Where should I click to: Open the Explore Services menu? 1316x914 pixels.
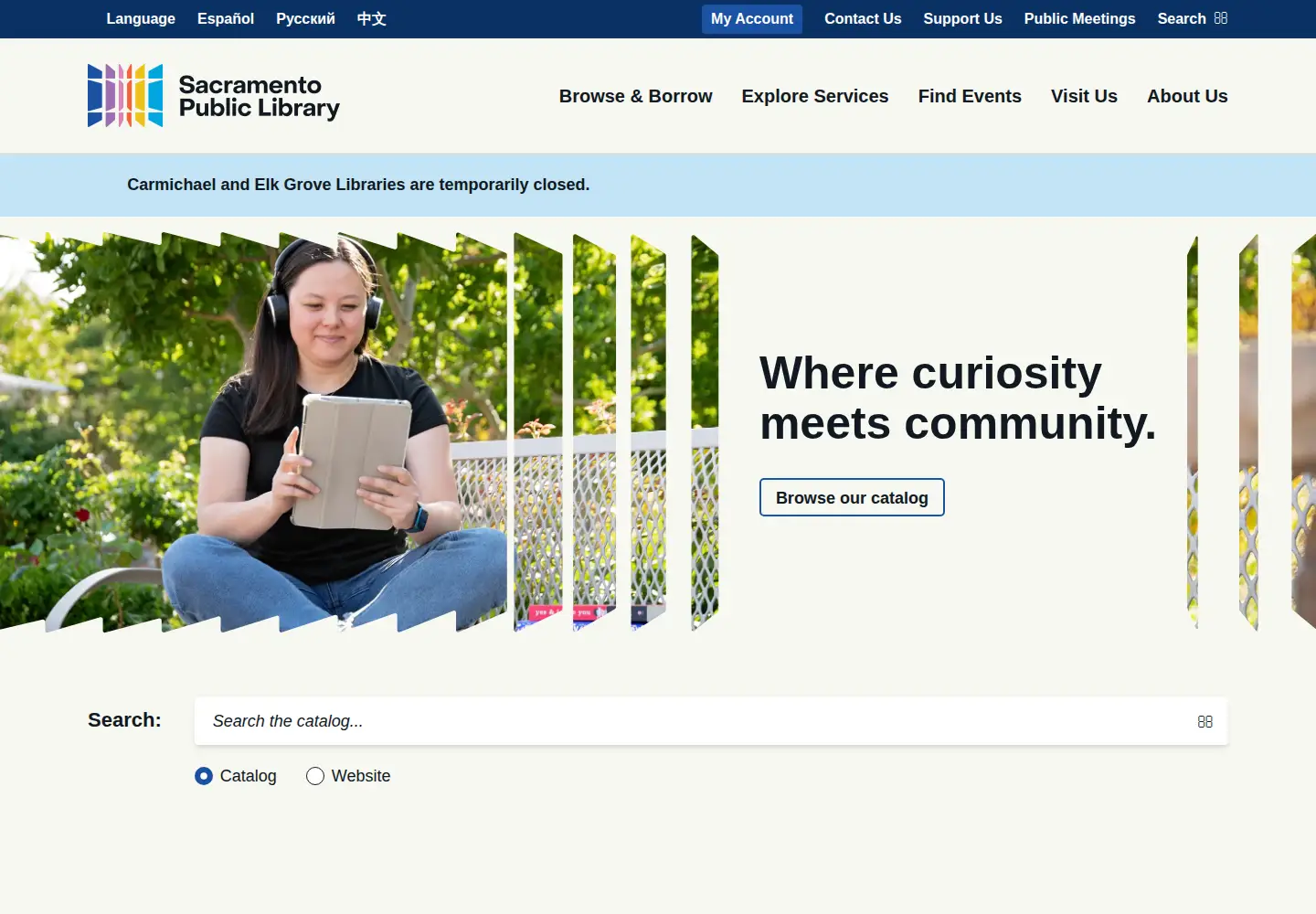pos(815,96)
